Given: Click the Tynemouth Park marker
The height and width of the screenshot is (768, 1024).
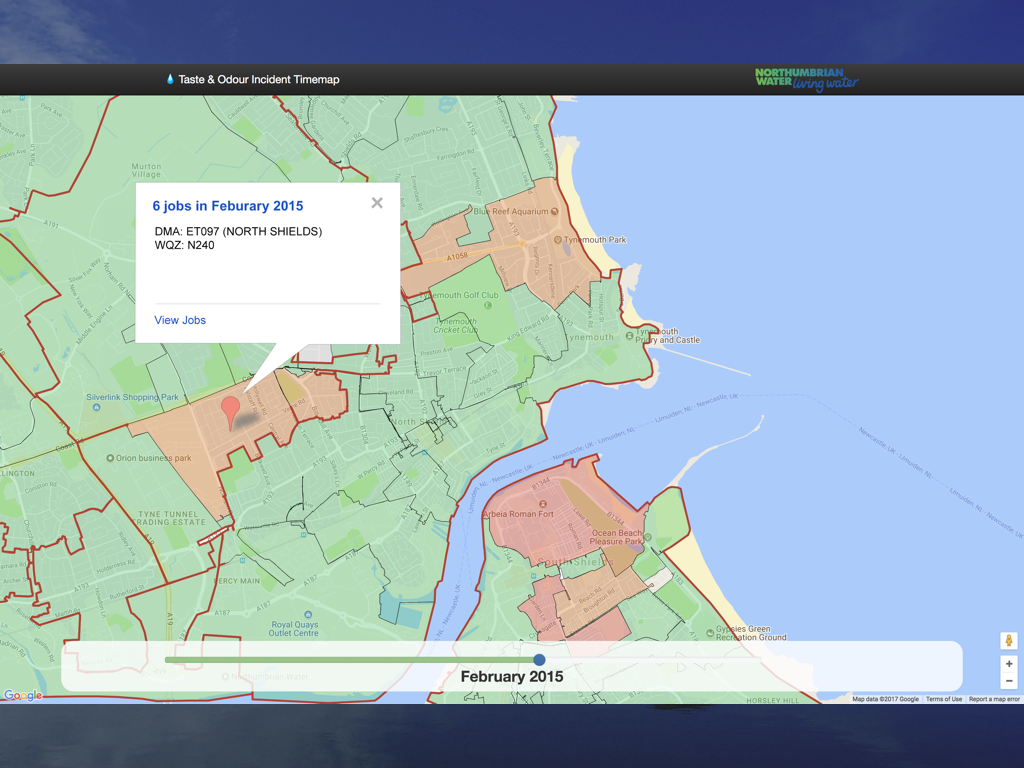Looking at the screenshot, I should (x=558, y=240).
